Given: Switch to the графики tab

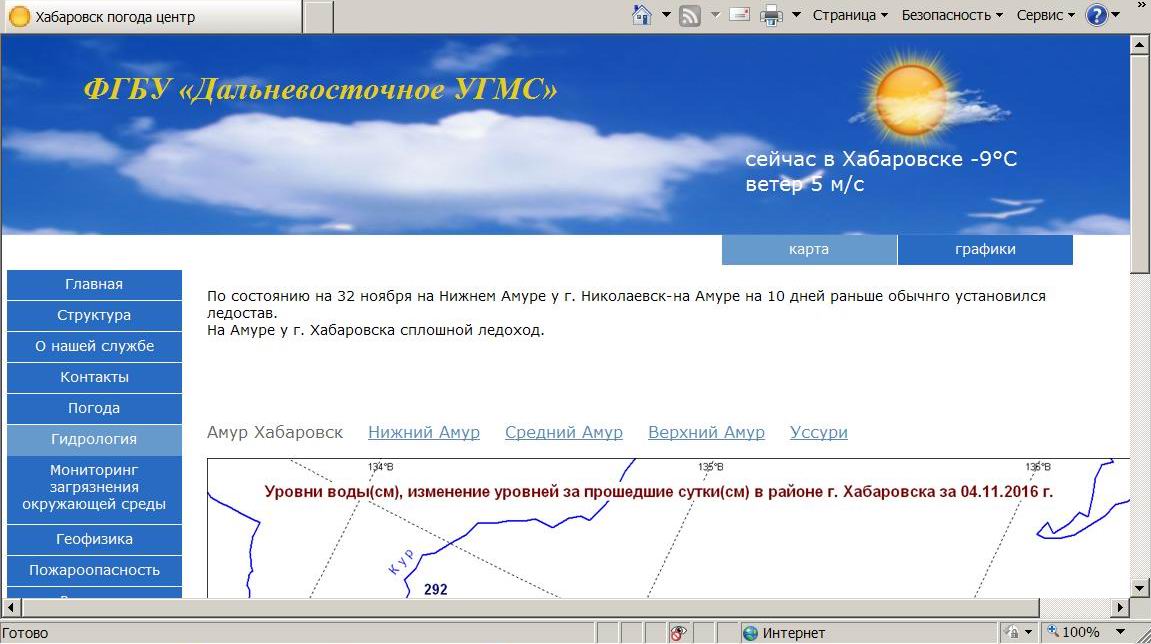Looking at the screenshot, I should [x=985, y=250].
